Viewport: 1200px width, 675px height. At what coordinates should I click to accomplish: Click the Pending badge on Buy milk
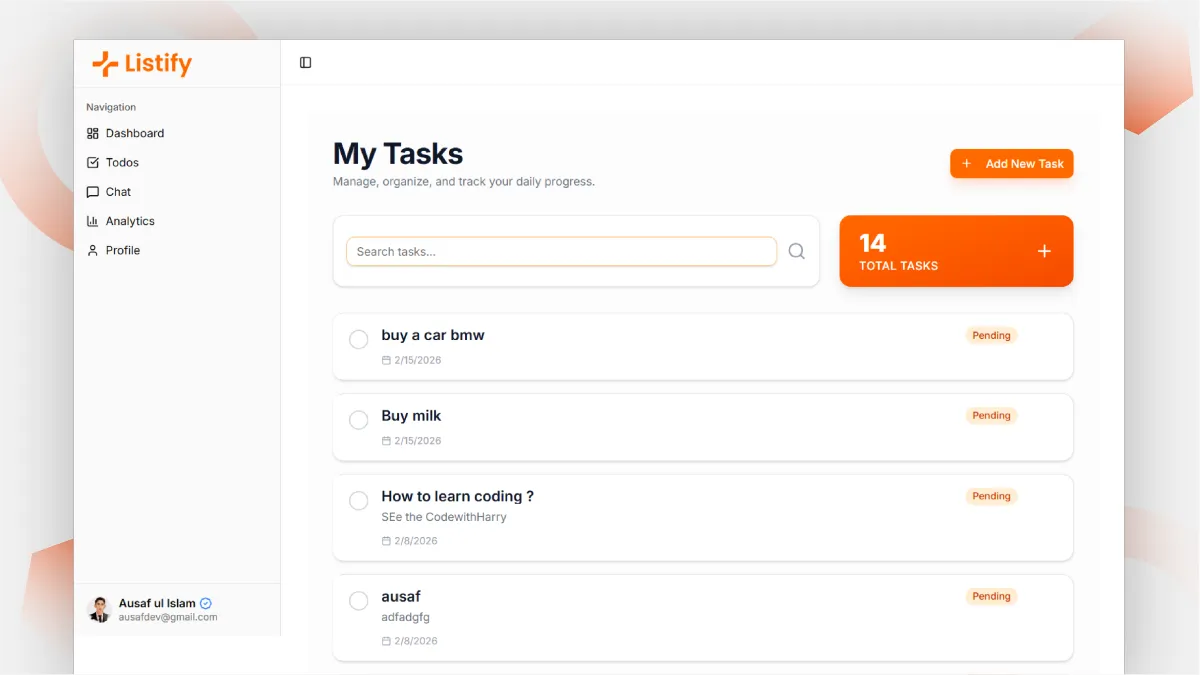pyautogui.click(x=991, y=415)
